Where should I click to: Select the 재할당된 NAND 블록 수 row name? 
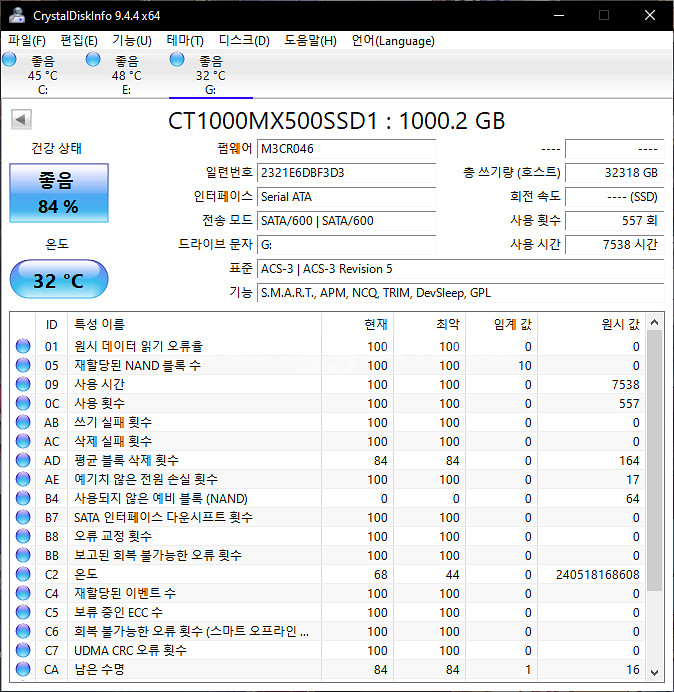(137, 365)
